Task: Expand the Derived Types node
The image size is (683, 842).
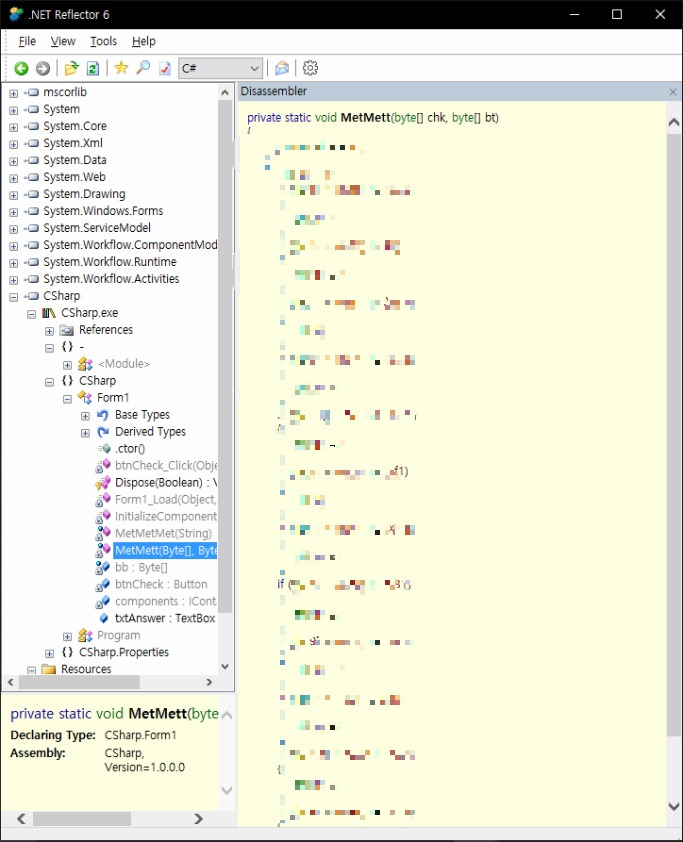Action: tap(85, 432)
